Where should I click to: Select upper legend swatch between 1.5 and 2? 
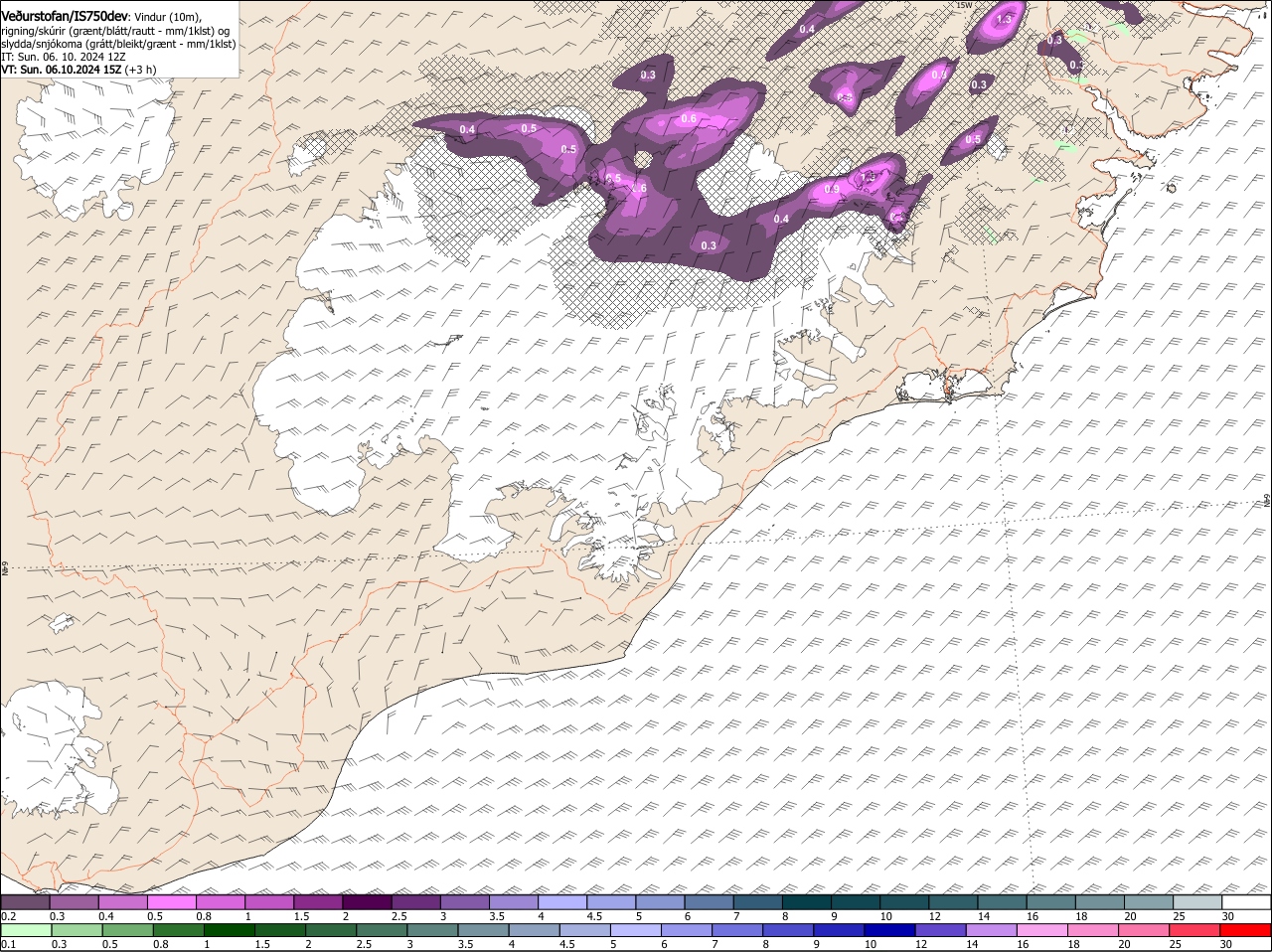point(317,902)
